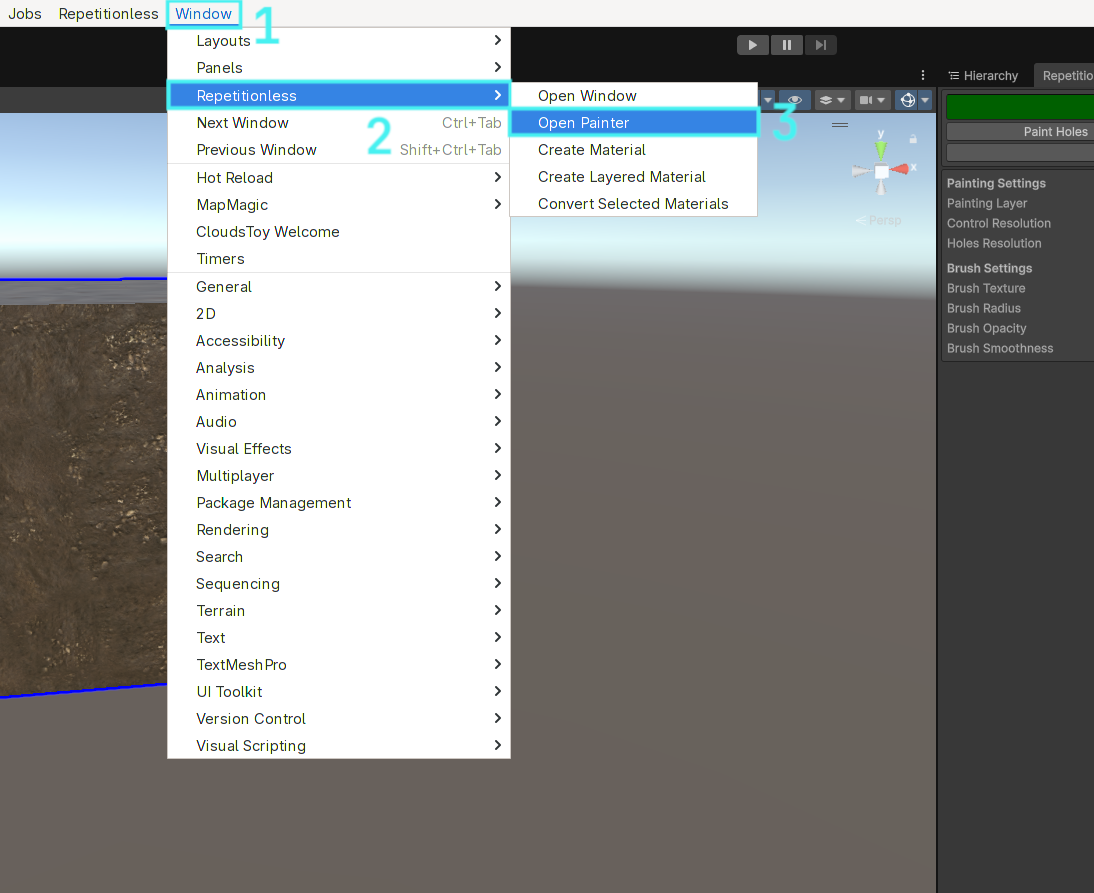1094x893 pixels.
Task: Toggle the eye icon in the Scene toolbar
Action: click(794, 100)
